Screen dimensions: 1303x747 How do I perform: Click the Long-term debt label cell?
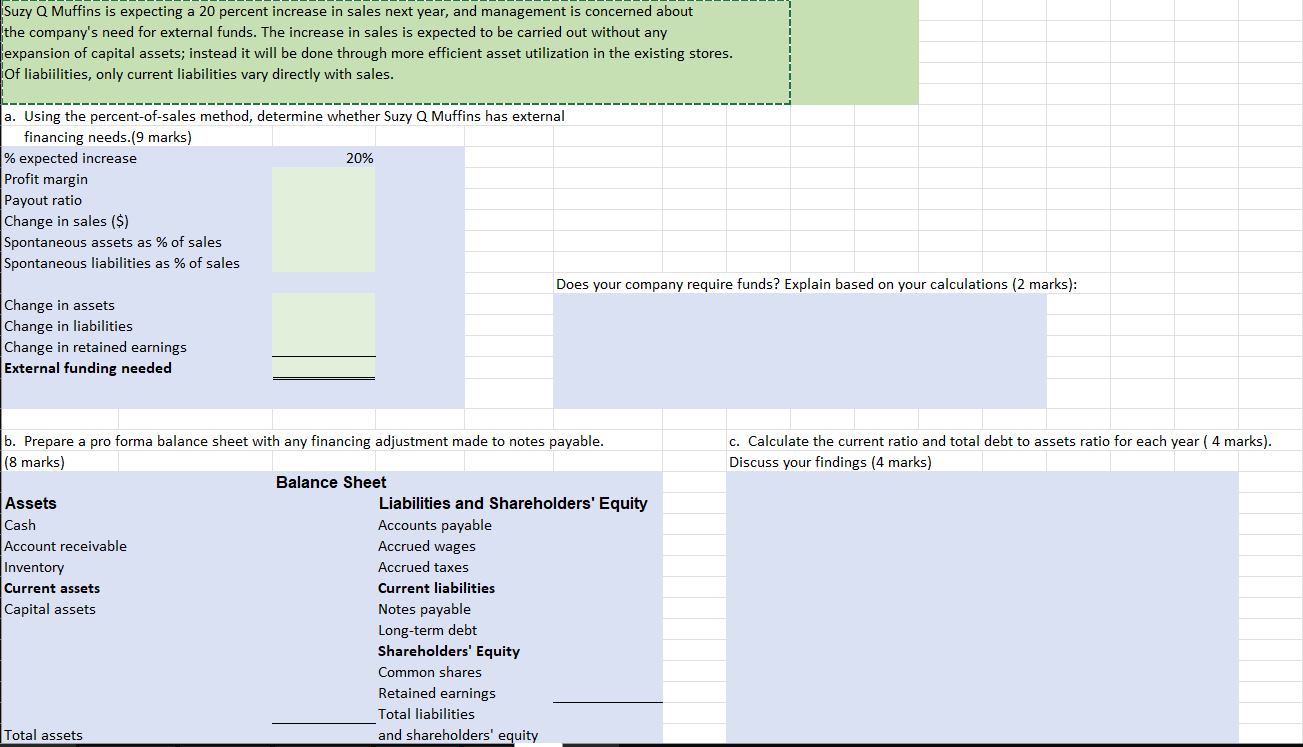coord(428,630)
